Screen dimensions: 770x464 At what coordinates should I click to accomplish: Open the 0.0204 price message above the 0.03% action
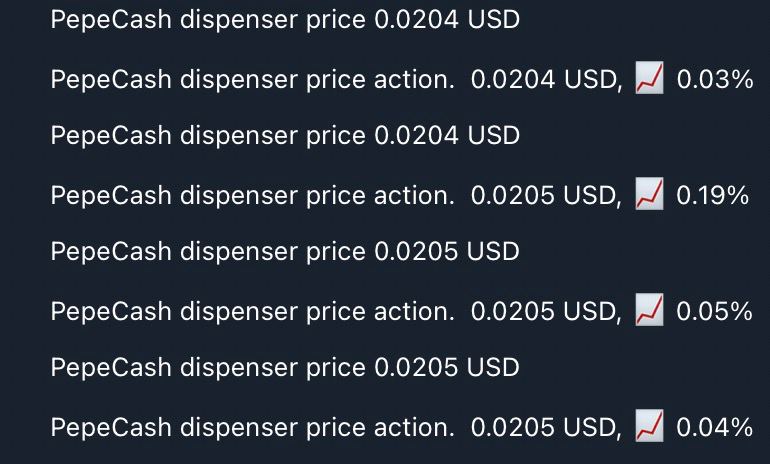point(285,20)
